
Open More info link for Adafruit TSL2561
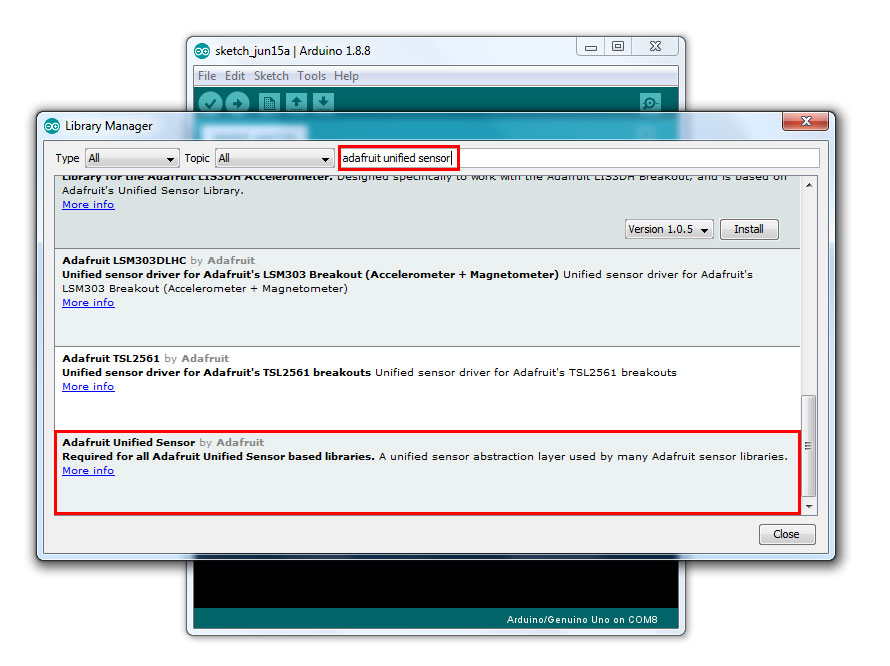coord(88,387)
